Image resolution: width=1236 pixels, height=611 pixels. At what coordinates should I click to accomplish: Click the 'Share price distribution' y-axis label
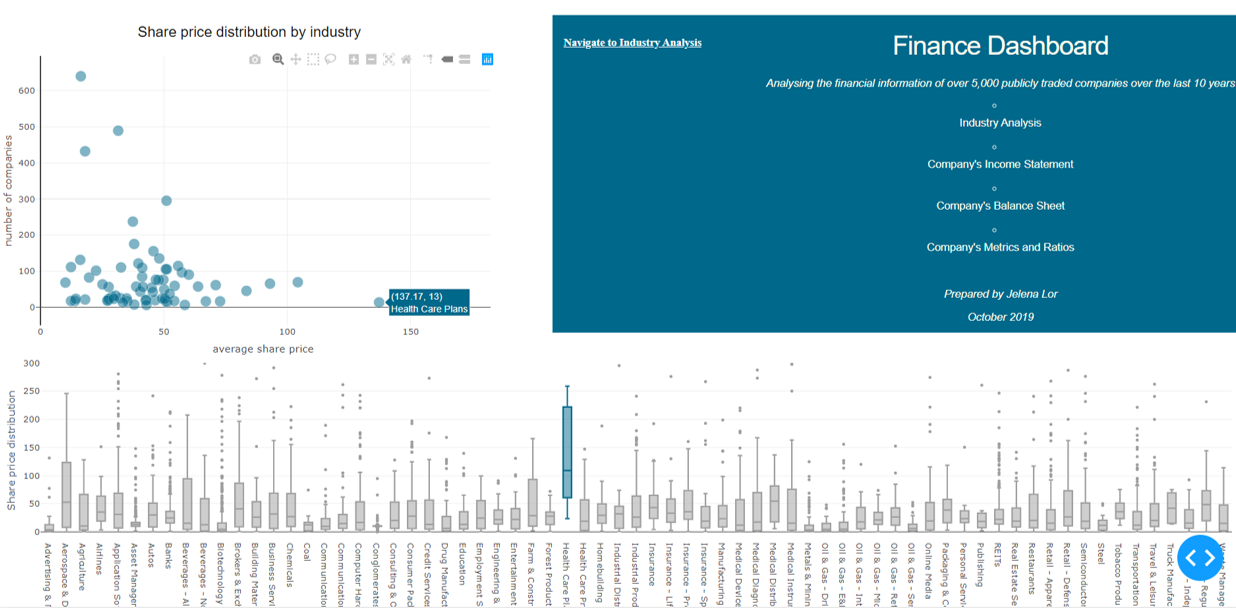click(x=12, y=451)
